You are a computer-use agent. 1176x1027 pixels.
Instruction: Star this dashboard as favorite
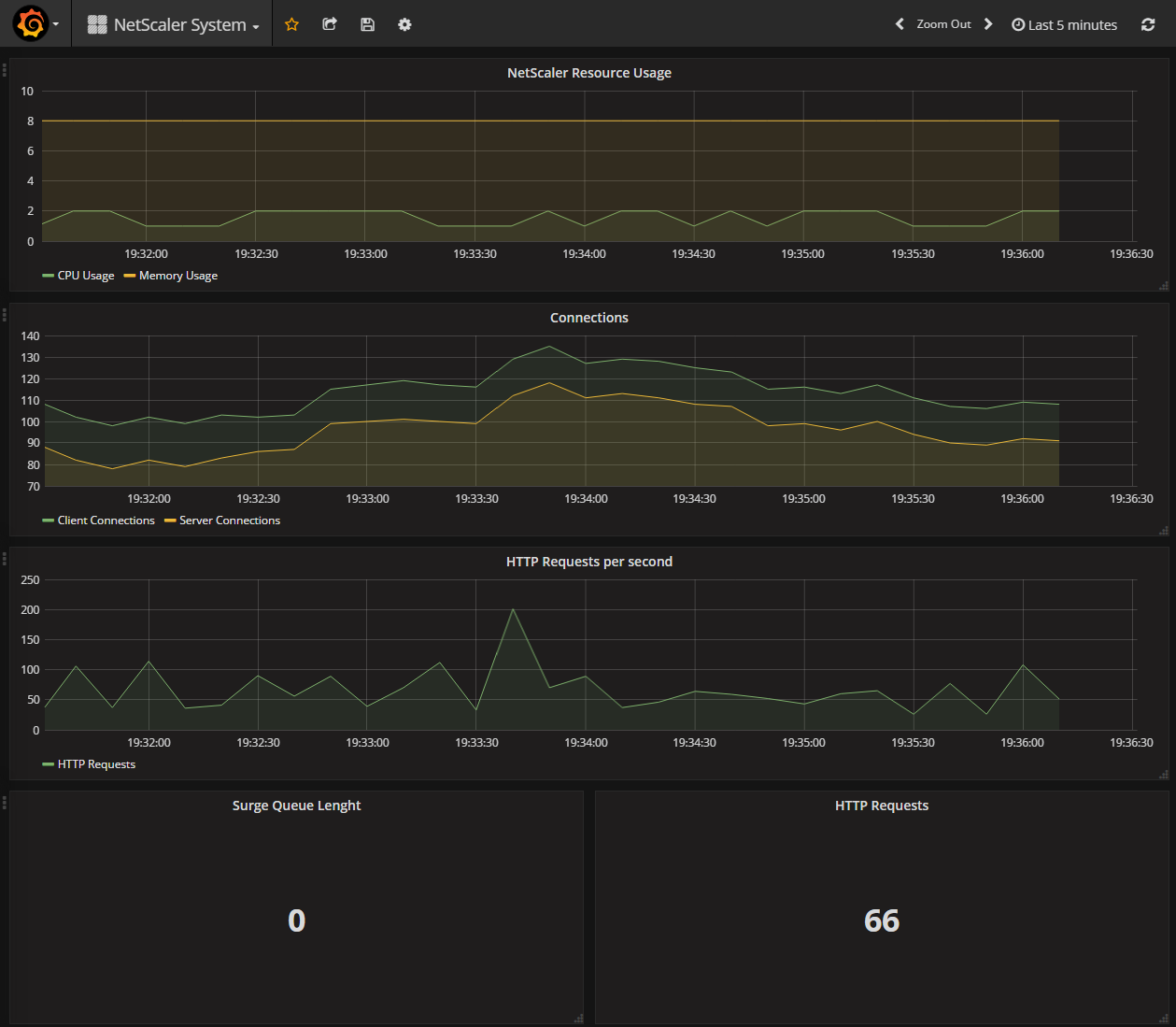click(x=291, y=24)
